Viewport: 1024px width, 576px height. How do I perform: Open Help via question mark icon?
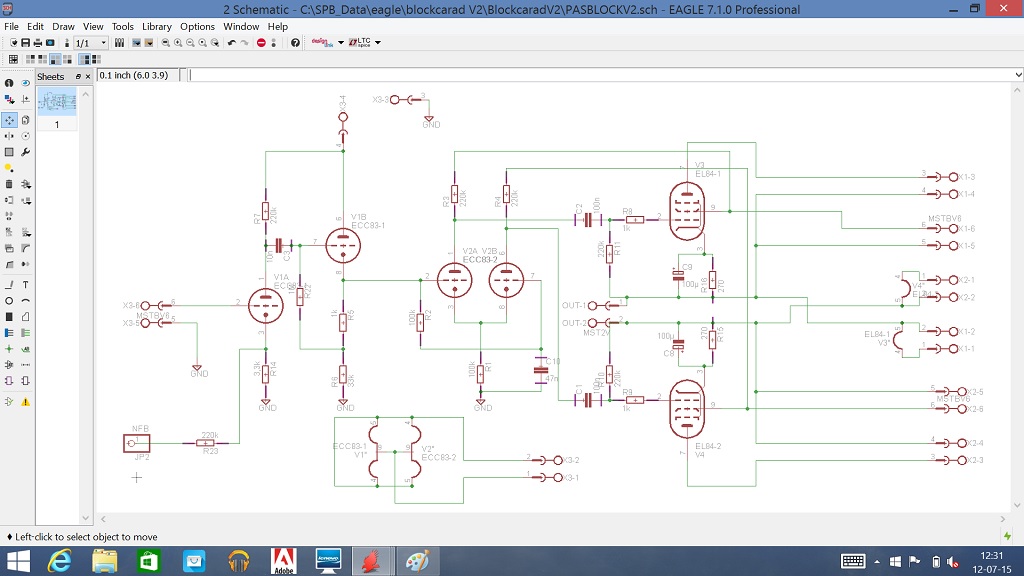[x=295, y=43]
